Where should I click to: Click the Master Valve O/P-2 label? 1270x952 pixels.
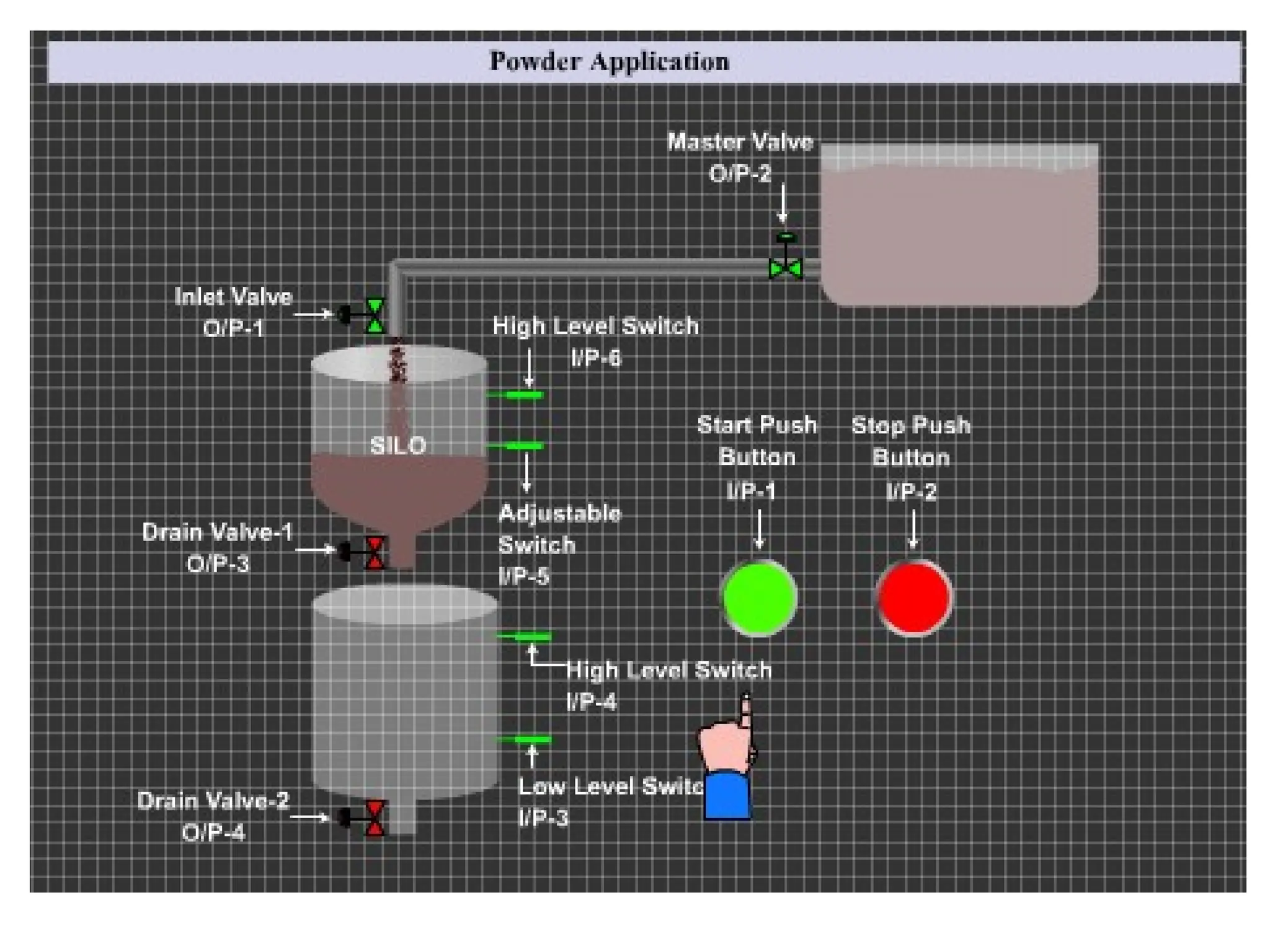tap(740, 157)
